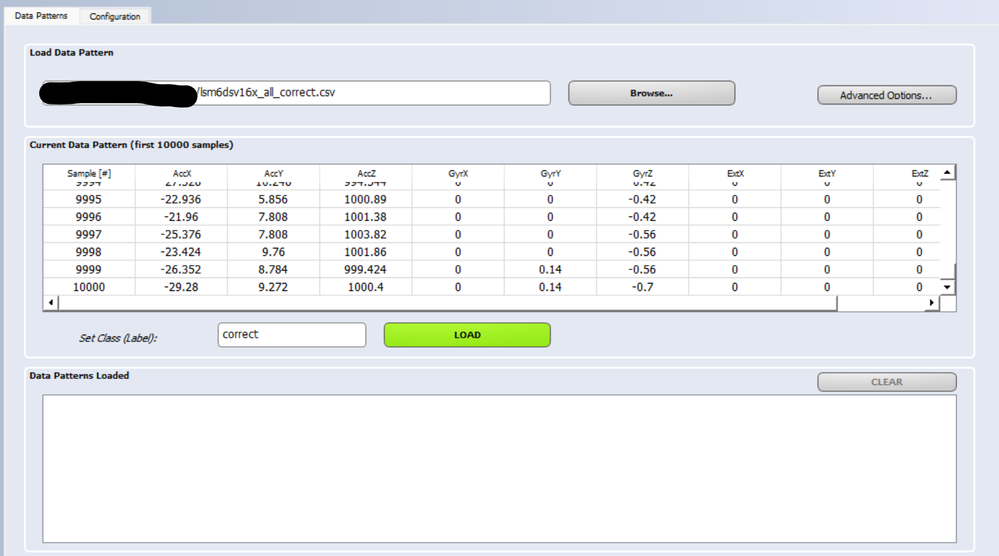Click AccX value -21.96
Viewport: 999px width, 556px height.
coord(181,217)
